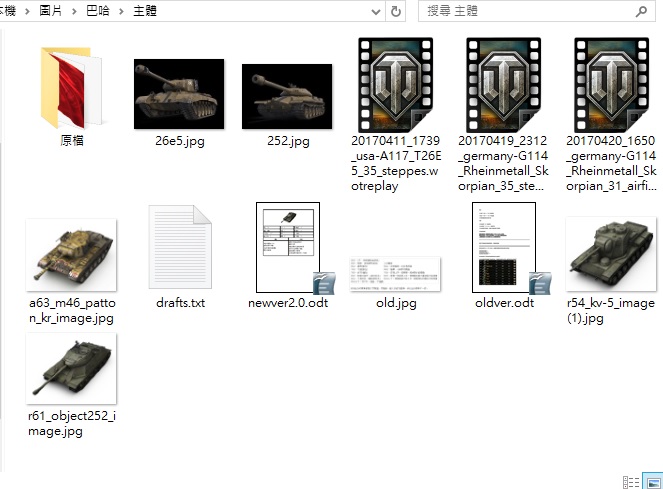The width and height of the screenshot is (663, 489).
Task: Expand the chevron after 巴哈 in breadcrumb
Action: [121, 11]
